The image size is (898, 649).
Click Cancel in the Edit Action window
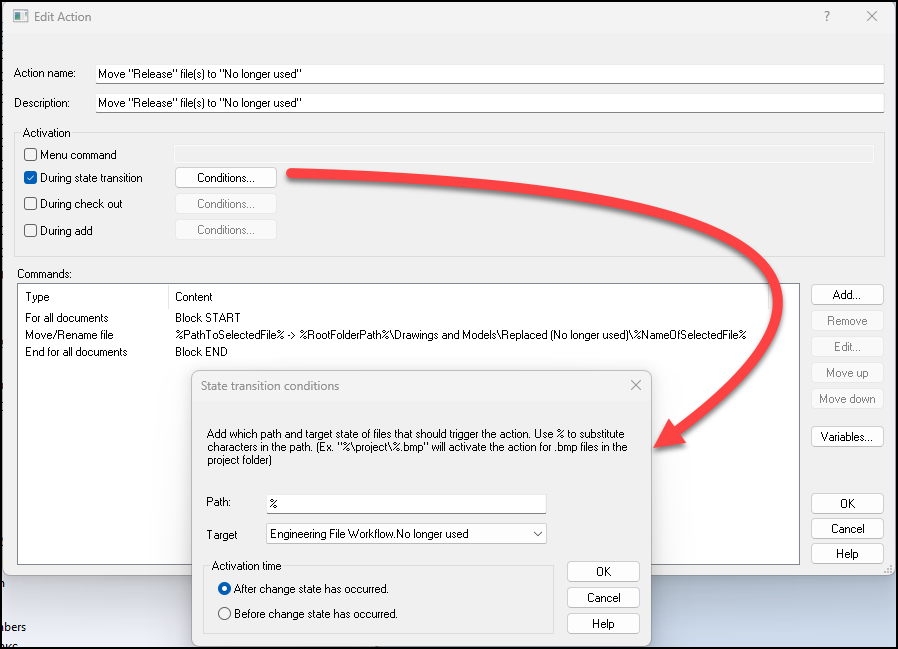[846, 528]
